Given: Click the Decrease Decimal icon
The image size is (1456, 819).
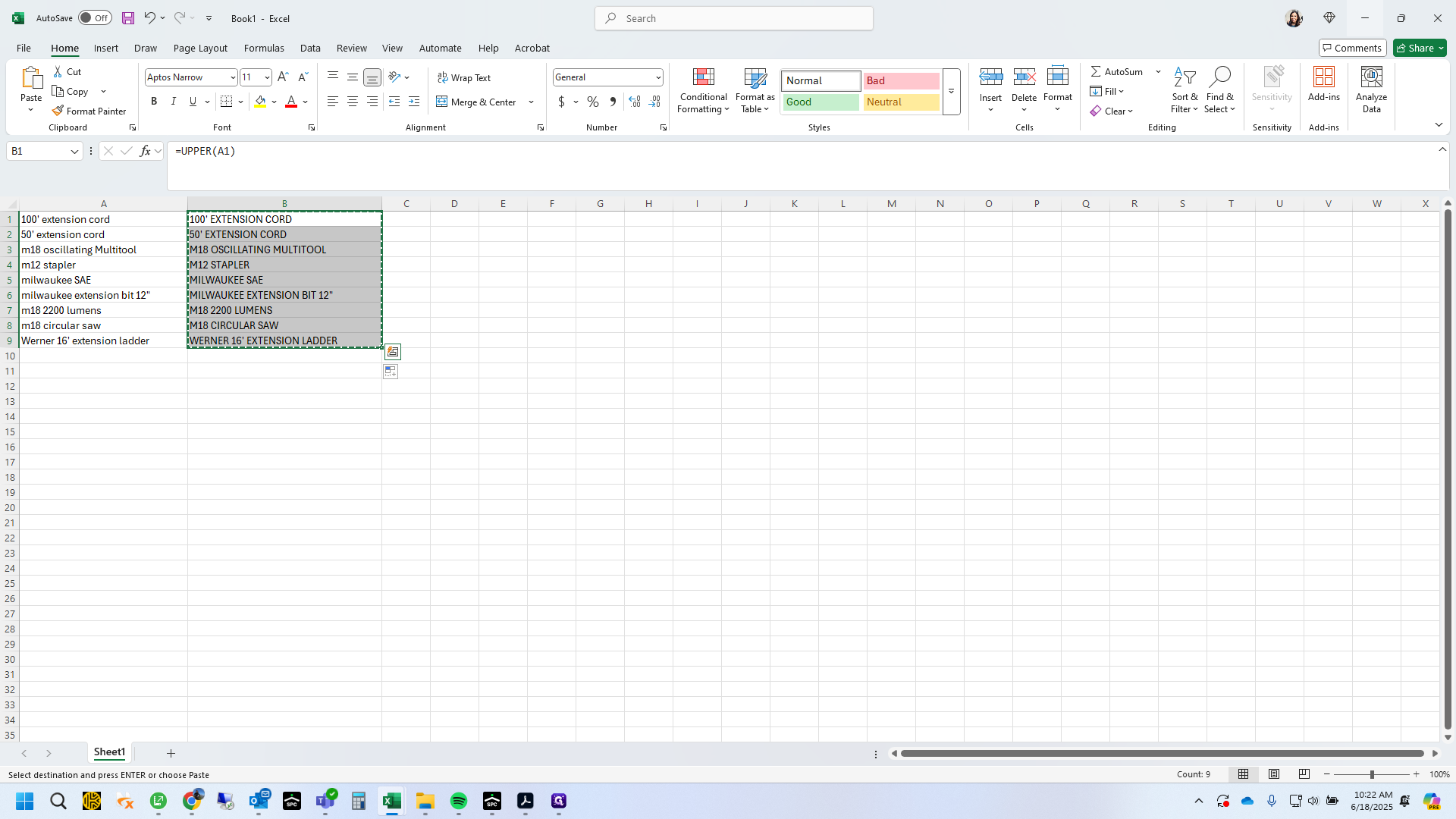Looking at the screenshot, I should coord(654,102).
